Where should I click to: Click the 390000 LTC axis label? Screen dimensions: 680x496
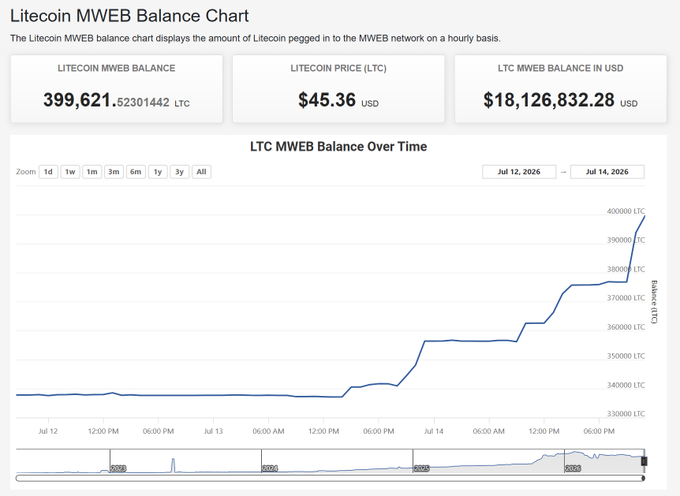pos(626,240)
